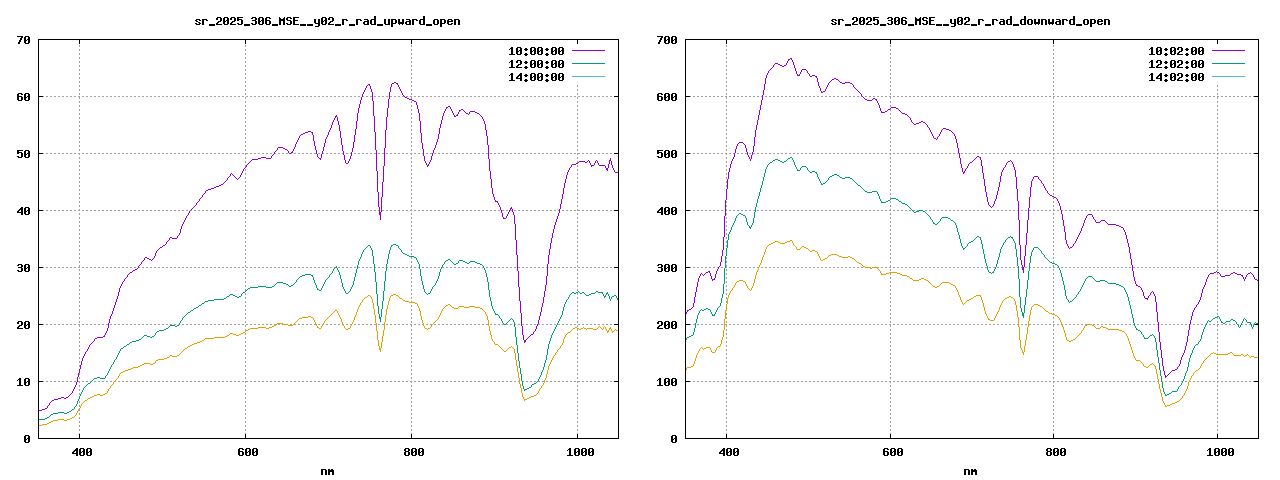Select the 14:02:00 legend label
Viewport: 1280px width, 480px height.
coord(1176,77)
